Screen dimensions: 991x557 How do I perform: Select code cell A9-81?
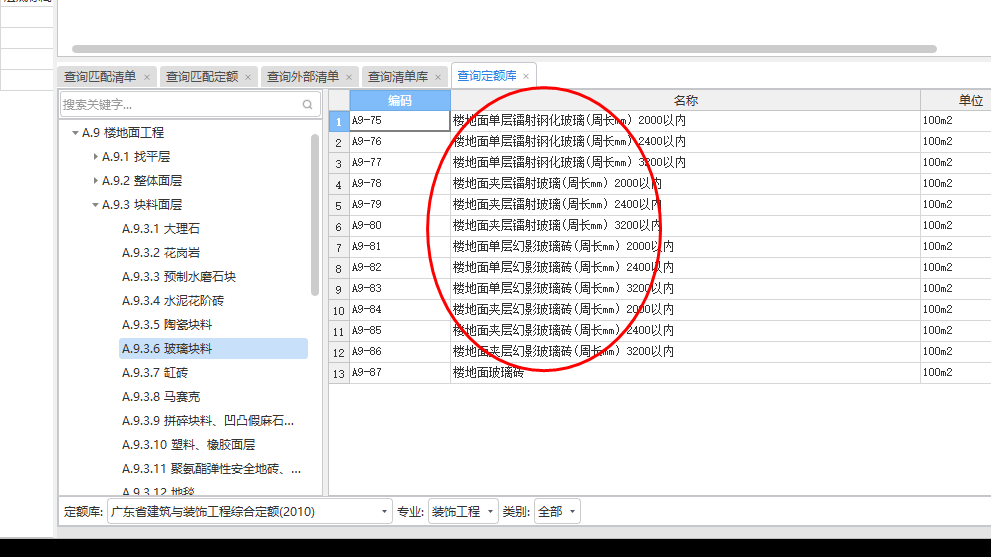point(400,247)
